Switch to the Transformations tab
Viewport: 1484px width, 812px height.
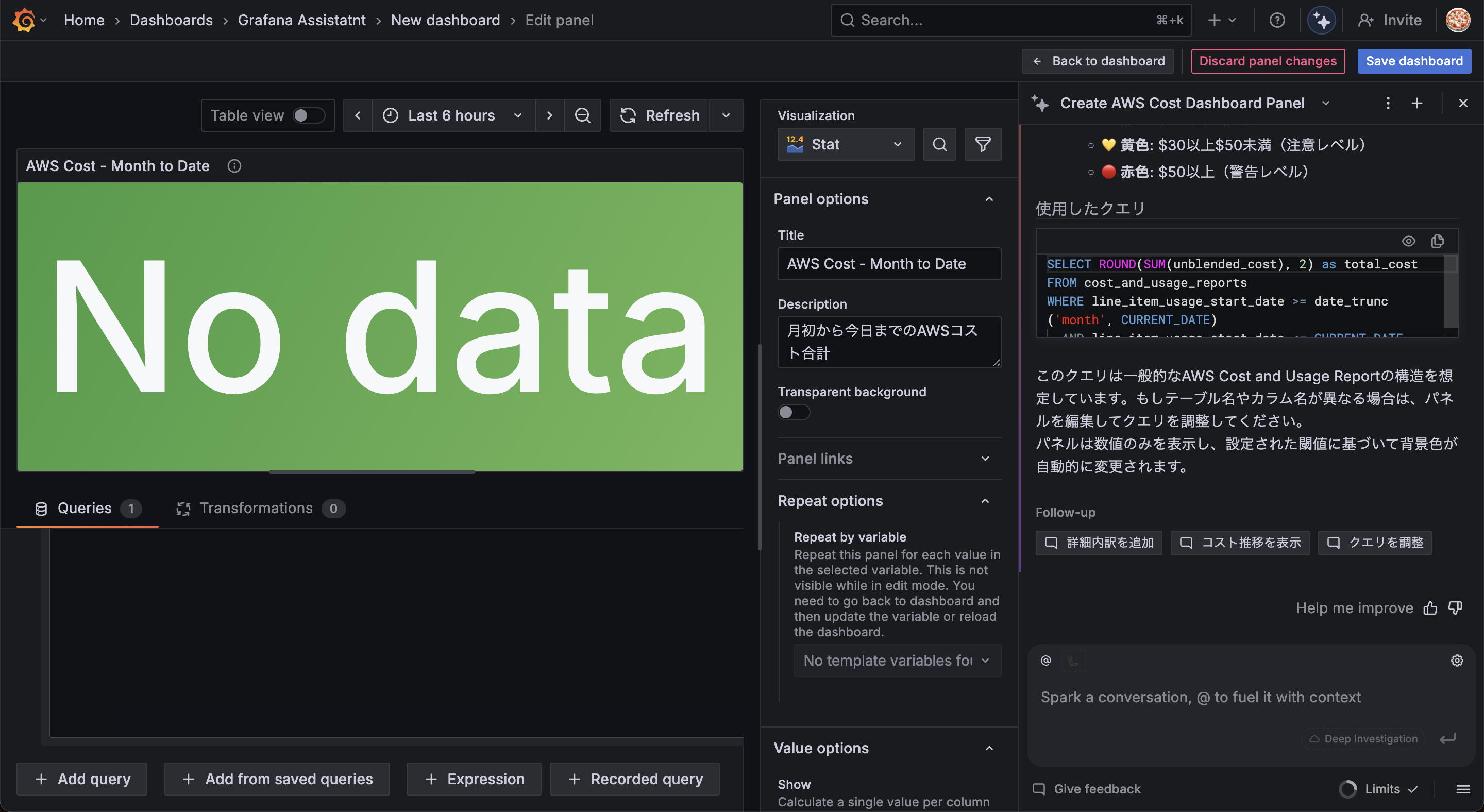[x=257, y=509]
